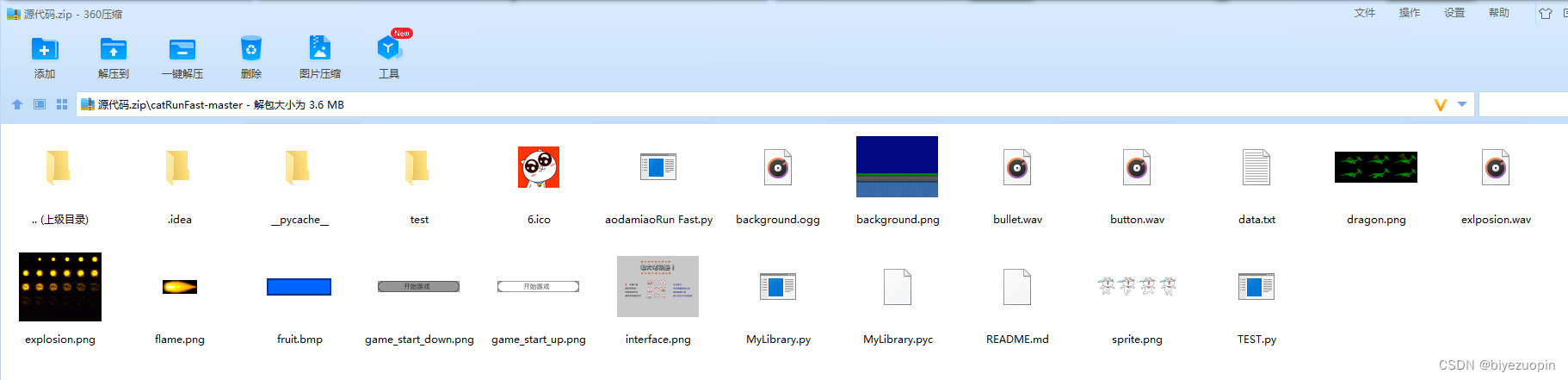Switch to list view icon

(x=40, y=104)
